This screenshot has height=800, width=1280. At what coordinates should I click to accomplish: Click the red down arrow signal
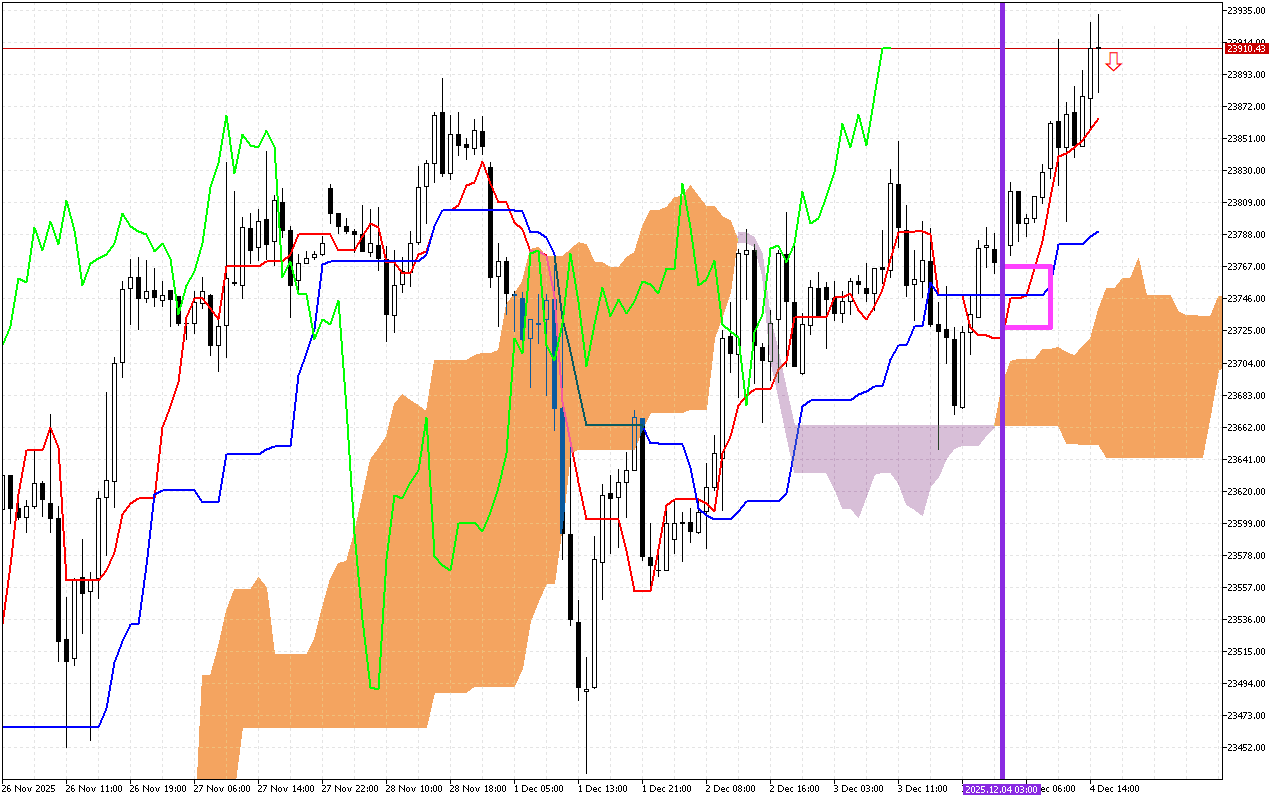[x=1113, y=62]
